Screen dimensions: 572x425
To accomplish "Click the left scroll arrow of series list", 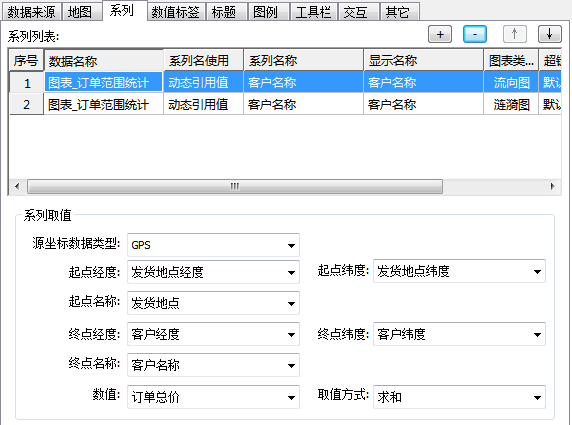I will [17, 186].
